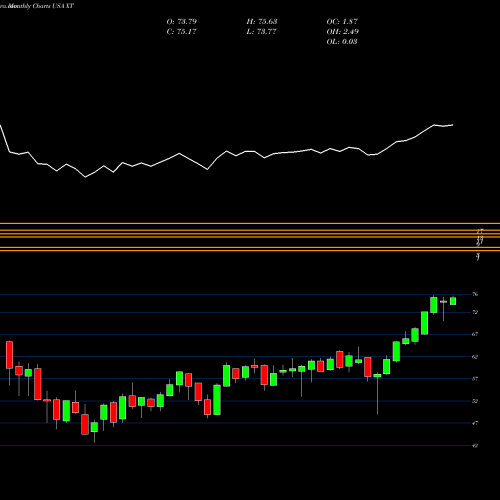Select the open value 'O: 73.79'
This screenshot has width=500, height=500.
tap(182, 22)
